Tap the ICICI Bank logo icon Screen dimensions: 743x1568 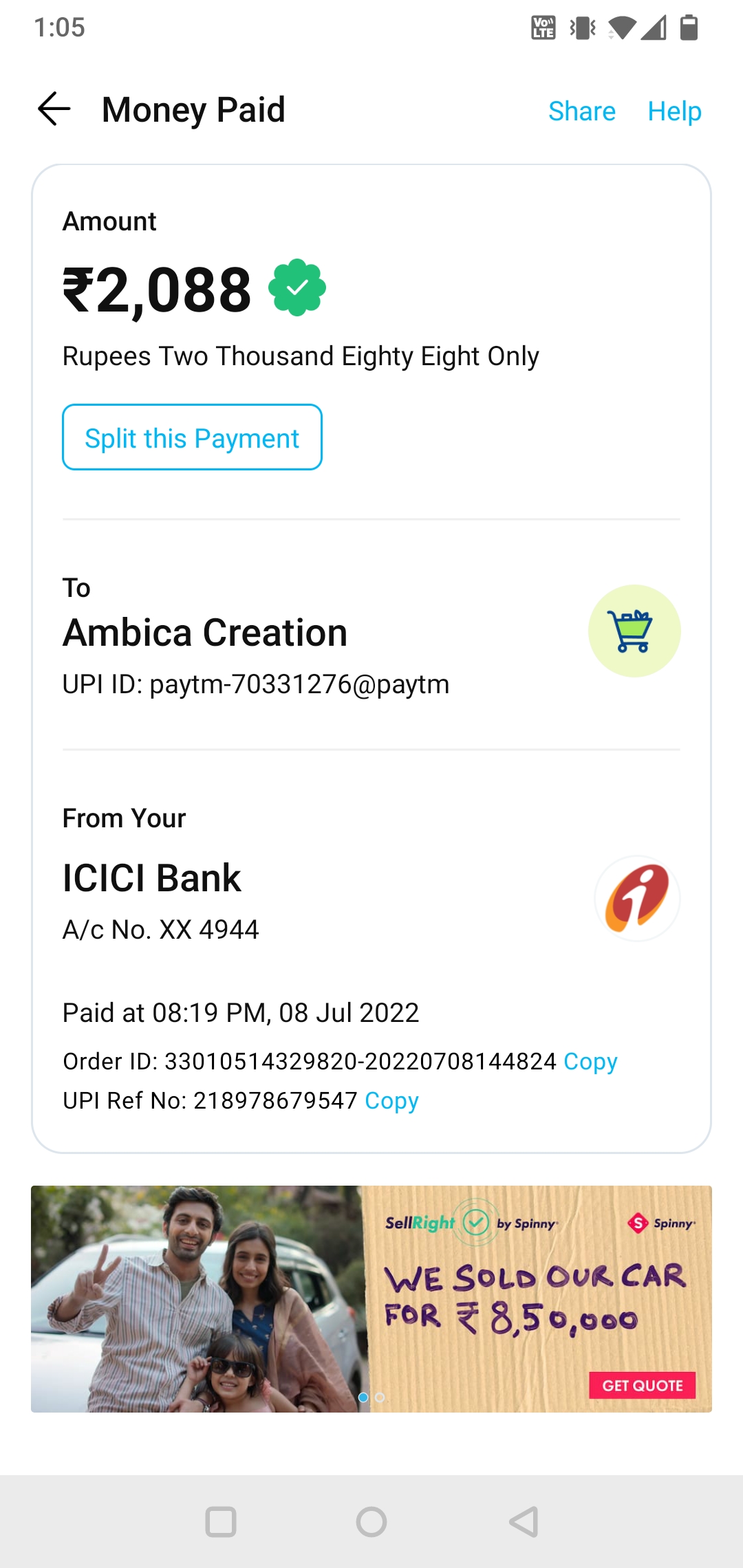pyautogui.click(x=637, y=897)
